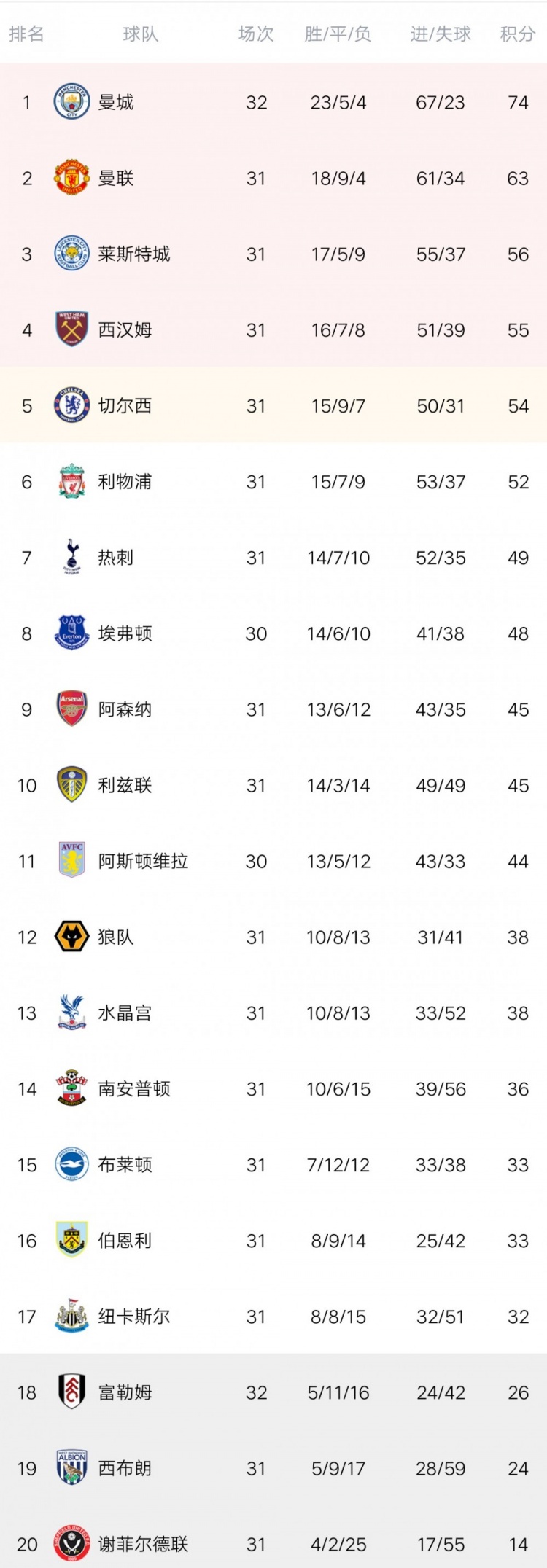Open the 阿斯顿维拉 team name link
Viewport: 547px width, 1568px height.
pyautogui.click(x=144, y=861)
